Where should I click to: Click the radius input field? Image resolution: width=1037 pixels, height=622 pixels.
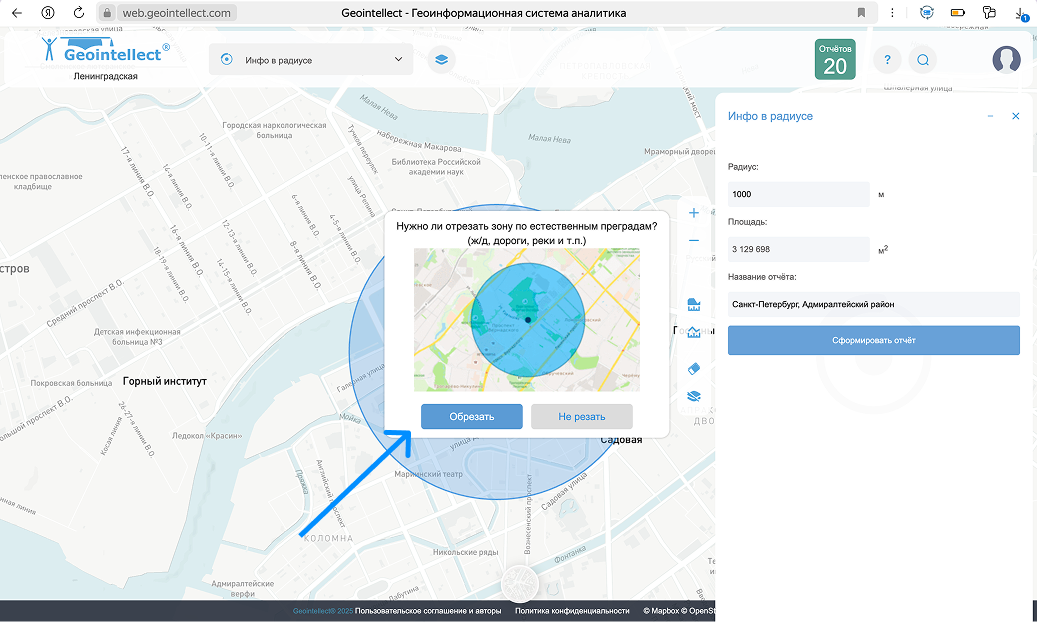(798, 194)
